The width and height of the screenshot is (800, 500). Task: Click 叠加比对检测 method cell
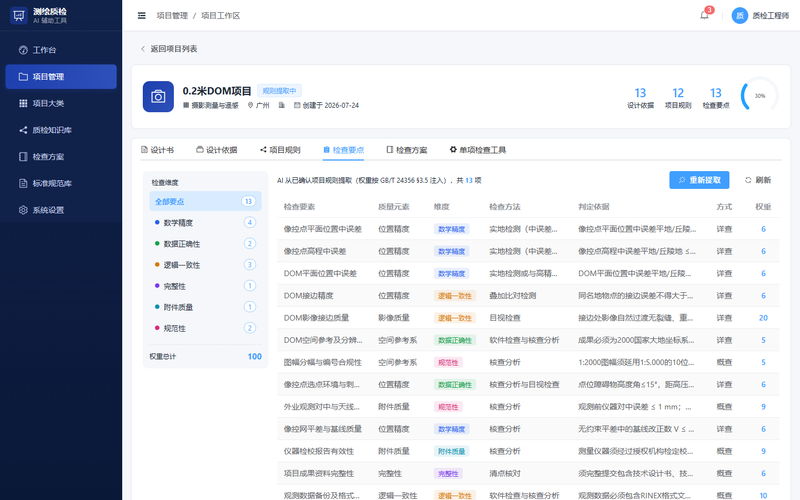click(512, 295)
